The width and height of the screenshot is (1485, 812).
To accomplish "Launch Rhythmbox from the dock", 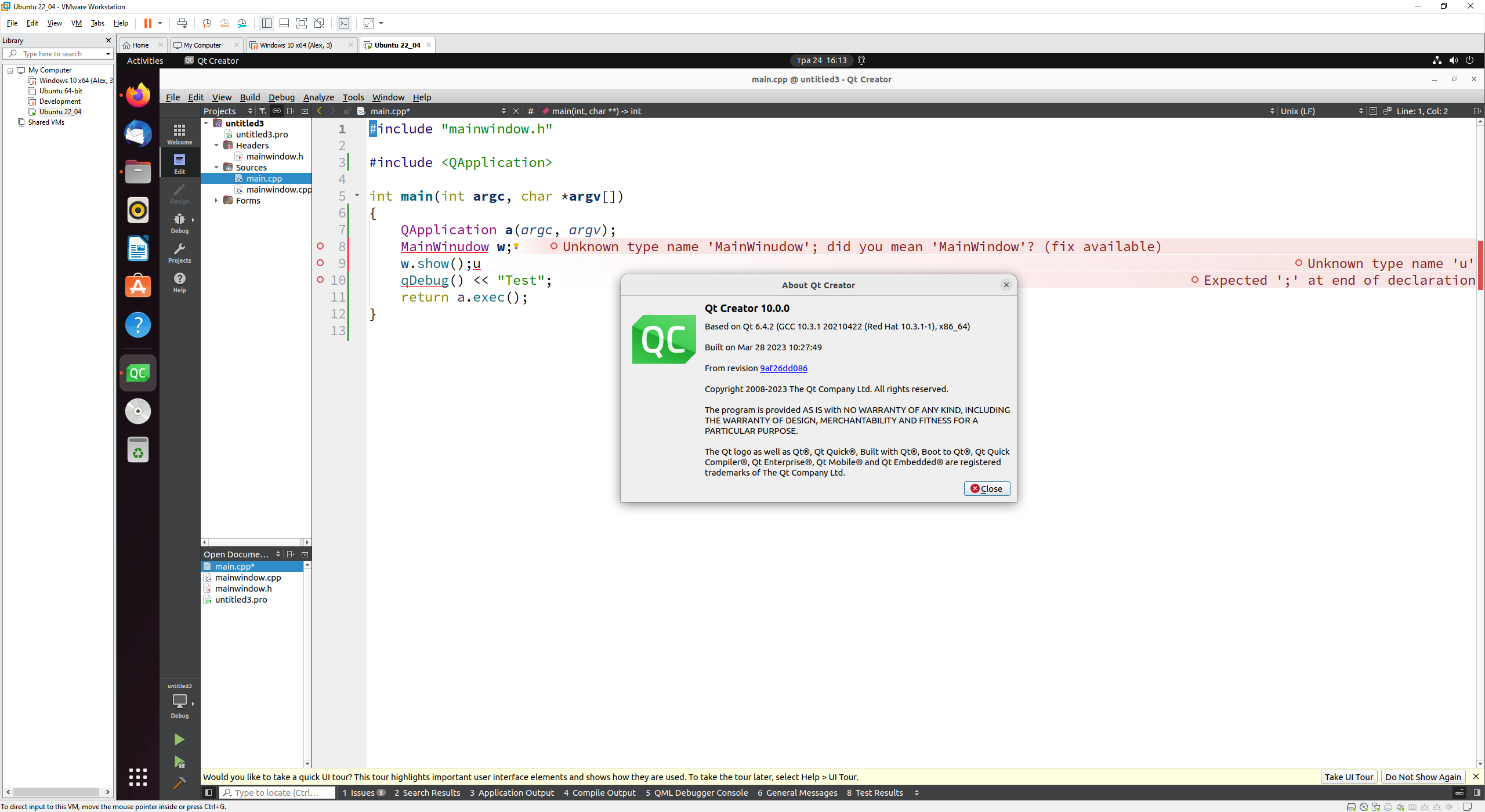I will click(x=138, y=210).
